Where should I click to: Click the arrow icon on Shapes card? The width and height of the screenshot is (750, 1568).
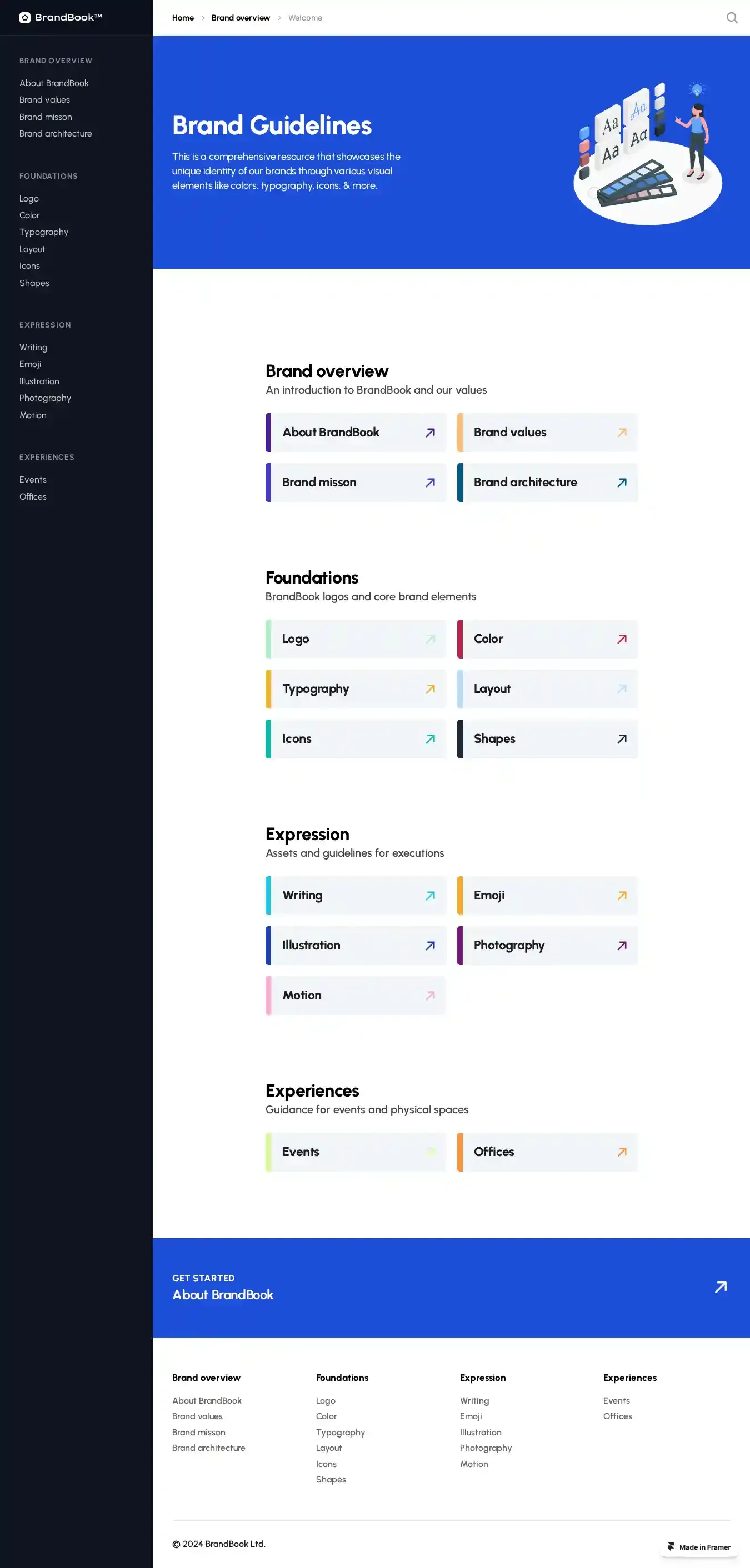(622, 739)
